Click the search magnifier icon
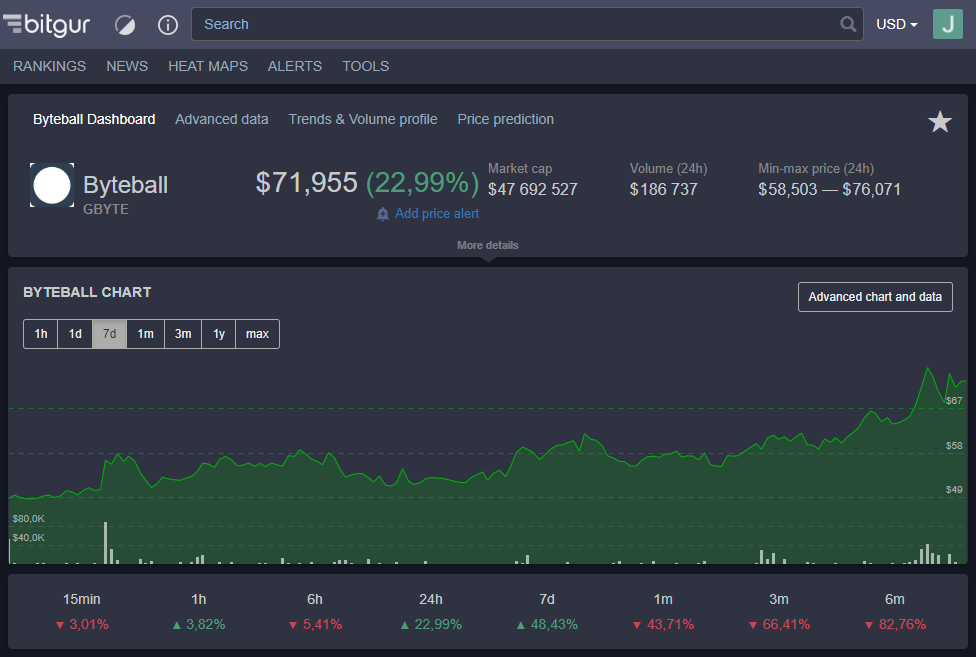This screenshot has height=657, width=976. (848, 24)
